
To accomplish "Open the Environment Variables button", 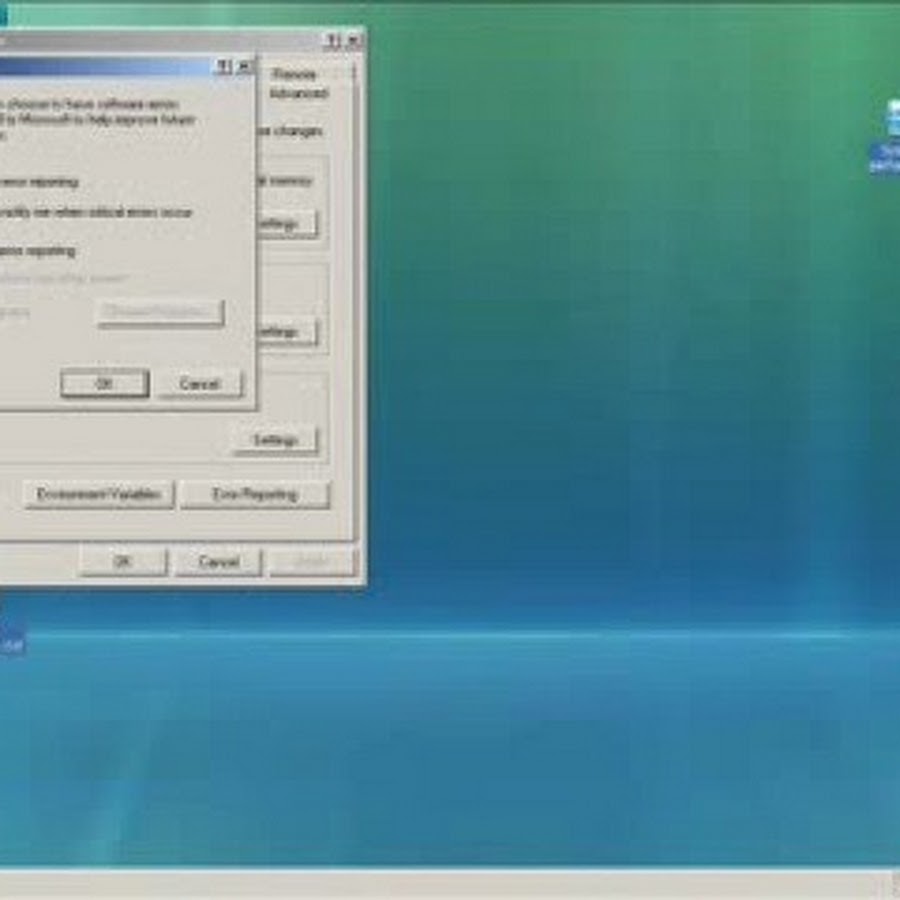I will point(99,494).
